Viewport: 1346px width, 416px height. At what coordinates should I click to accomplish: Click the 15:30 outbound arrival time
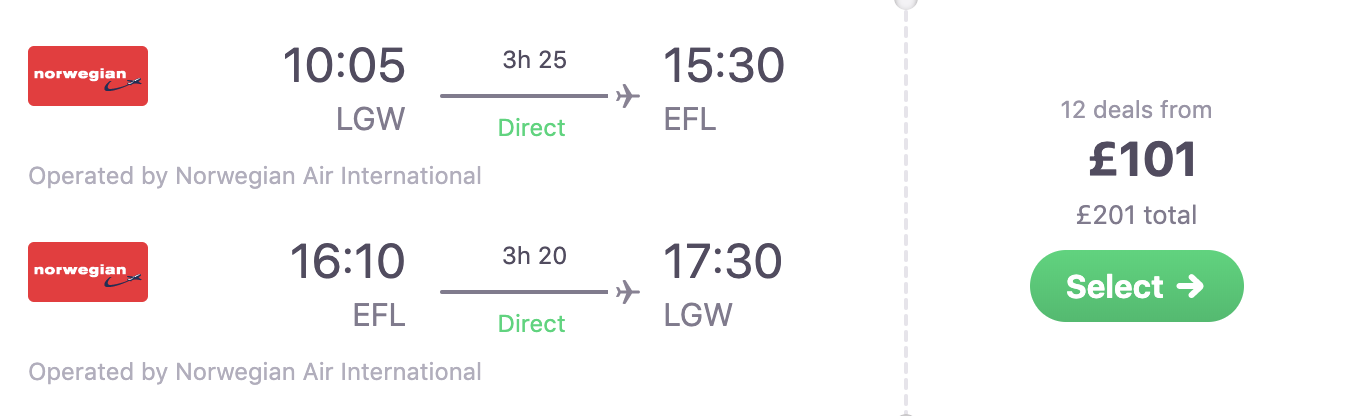click(724, 67)
